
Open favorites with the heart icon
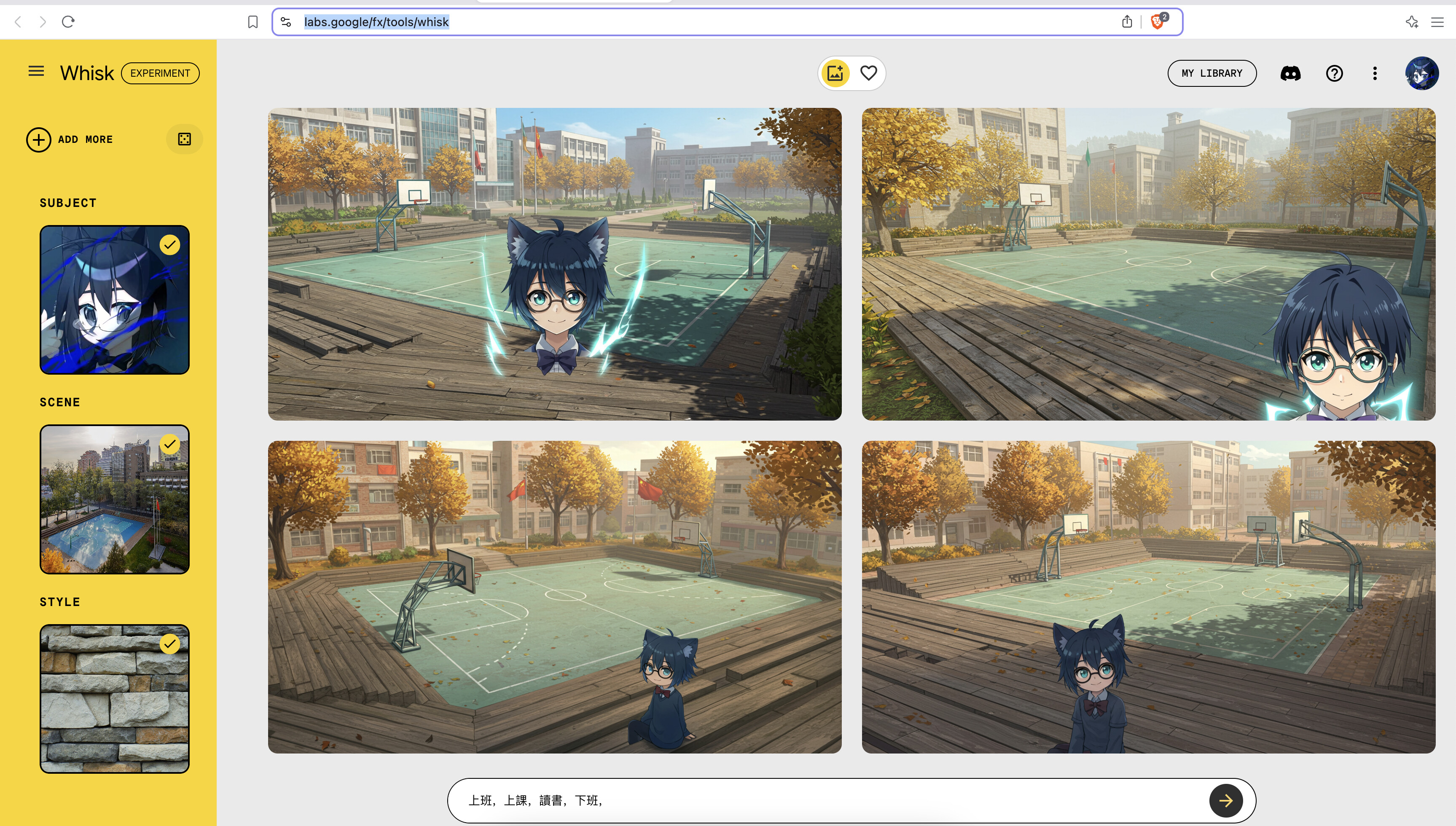coord(868,72)
